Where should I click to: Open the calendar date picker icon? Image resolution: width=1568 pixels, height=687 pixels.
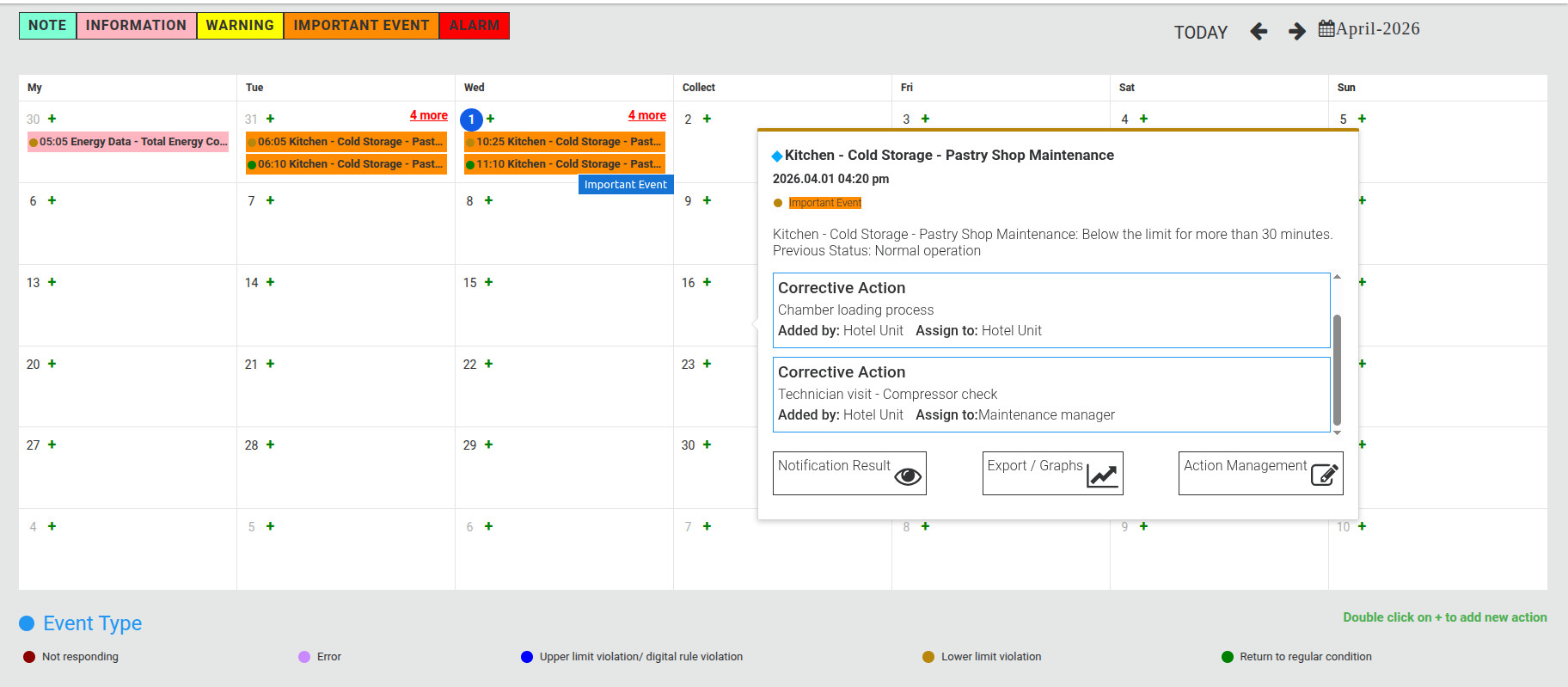[1326, 28]
